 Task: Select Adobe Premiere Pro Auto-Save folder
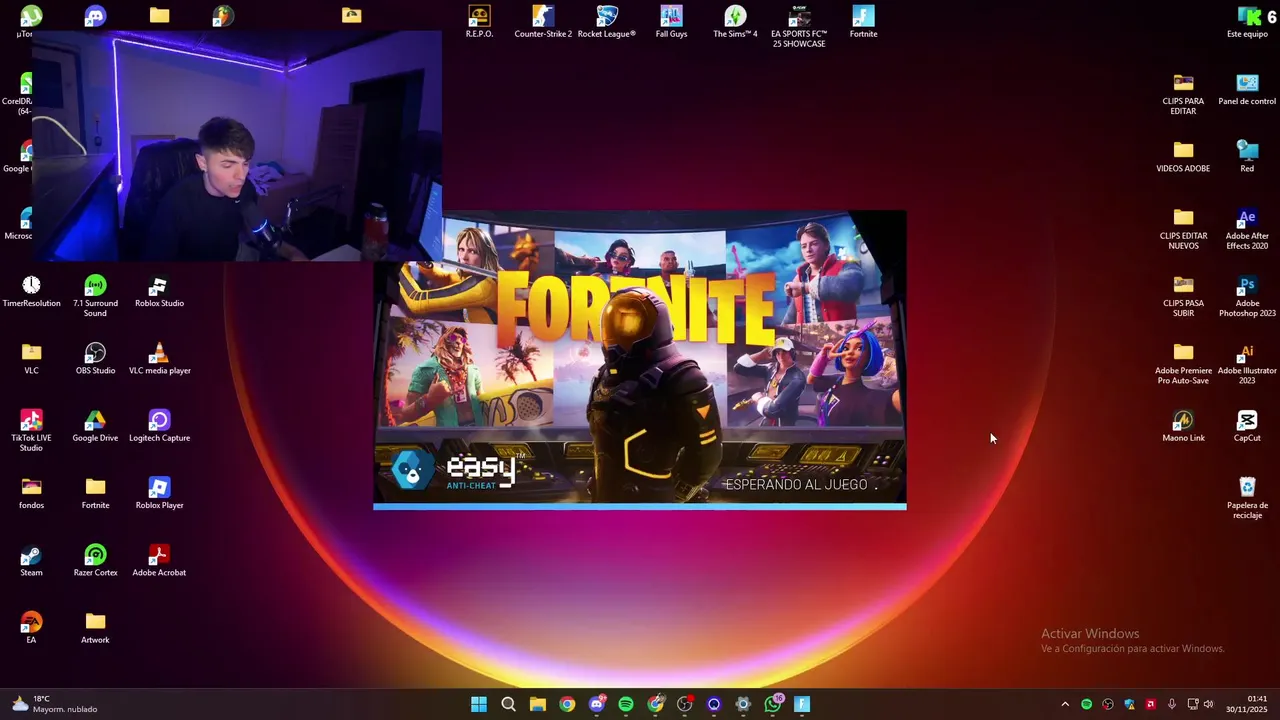click(x=1183, y=362)
